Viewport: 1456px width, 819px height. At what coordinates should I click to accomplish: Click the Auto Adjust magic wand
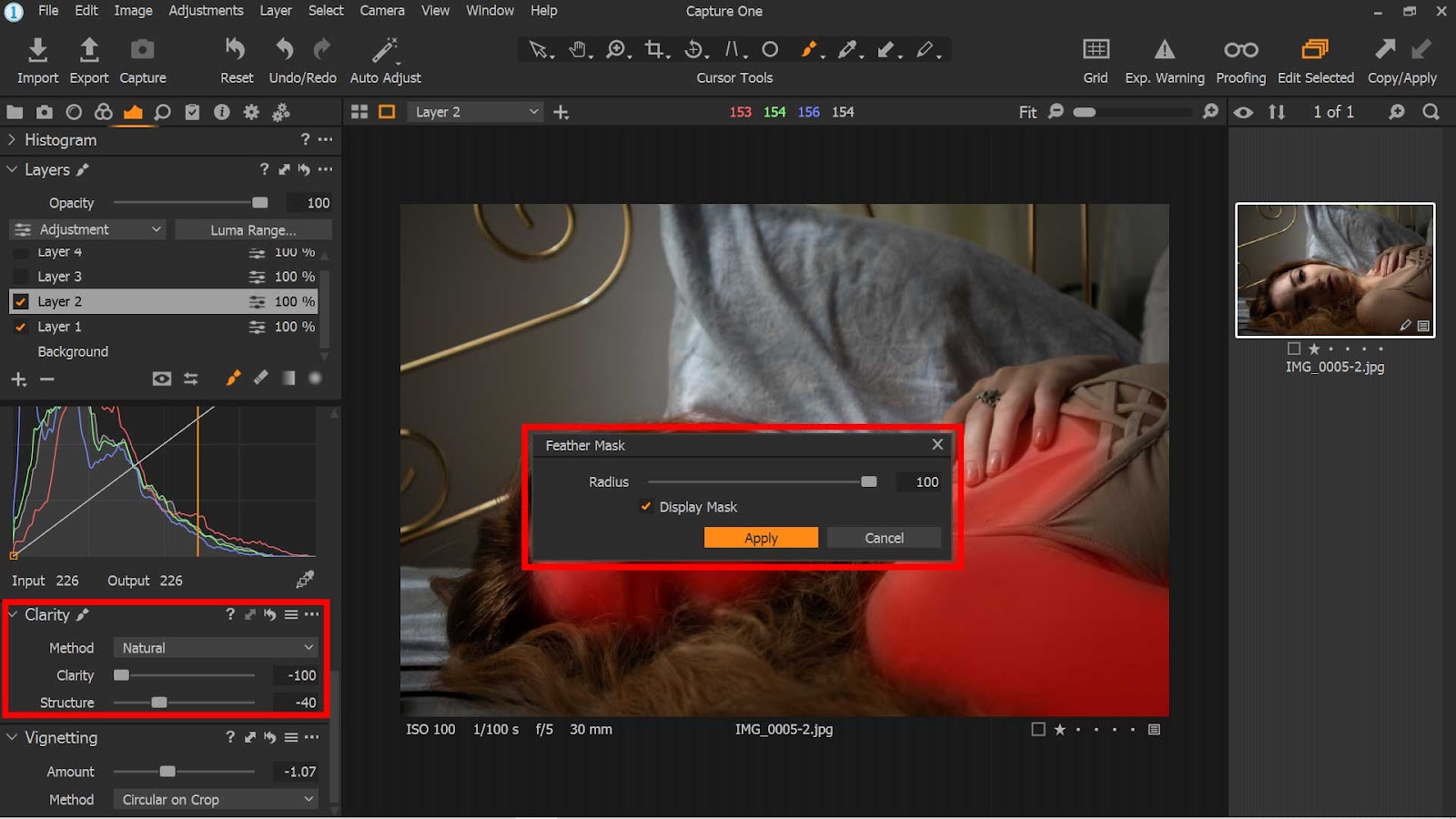pos(385,50)
